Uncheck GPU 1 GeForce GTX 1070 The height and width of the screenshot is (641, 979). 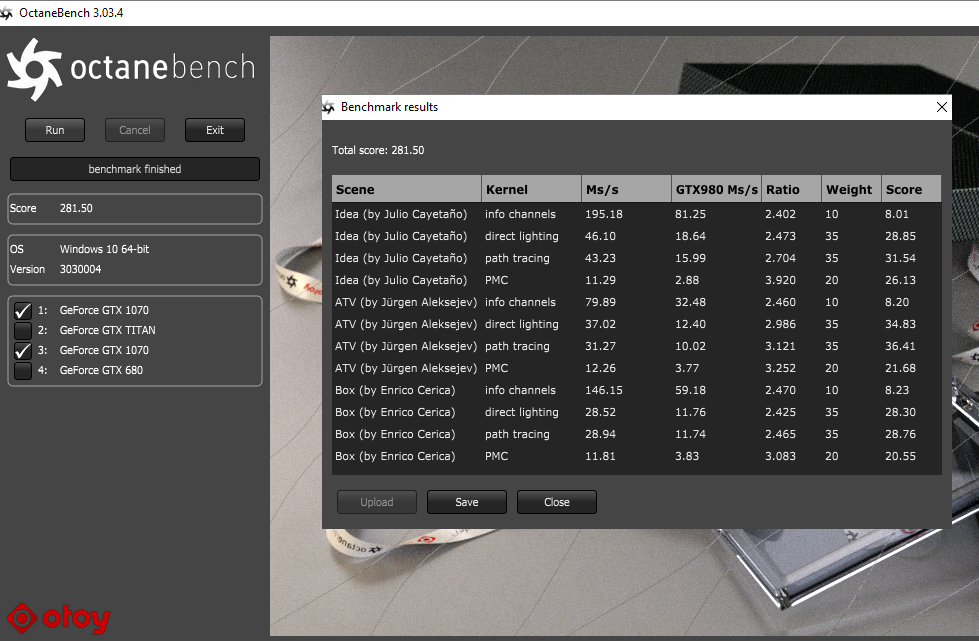click(x=22, y=310)
